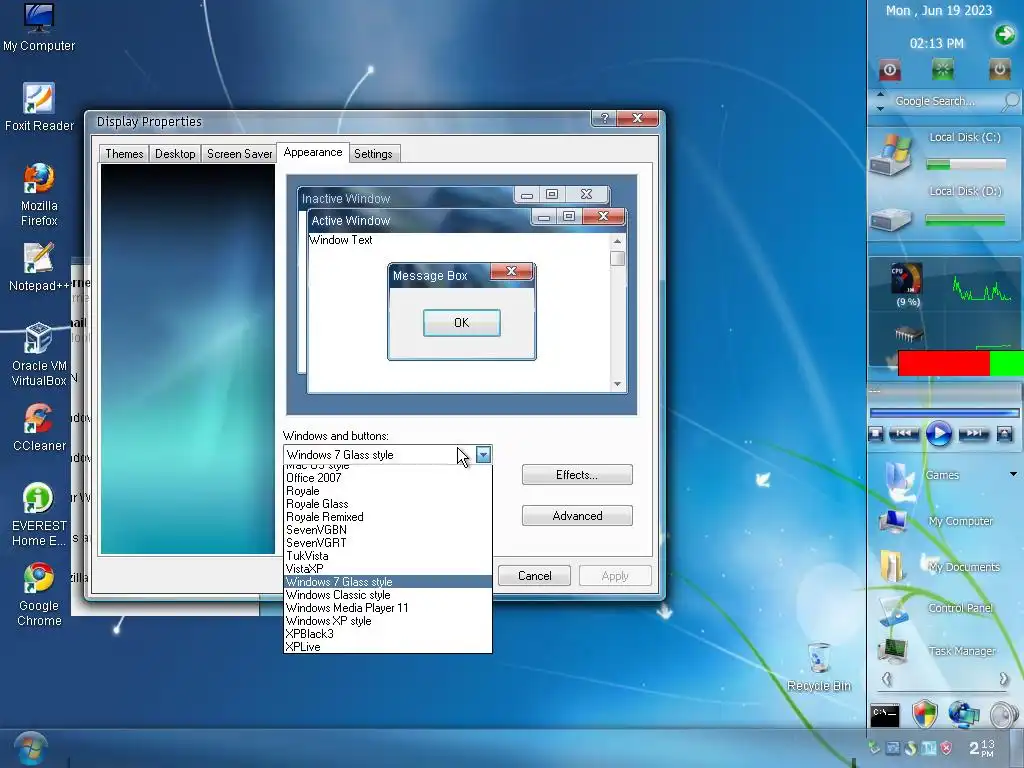Click the security shield sidebar icon
Screen dimensions: 1024x768
pos(925,714)
